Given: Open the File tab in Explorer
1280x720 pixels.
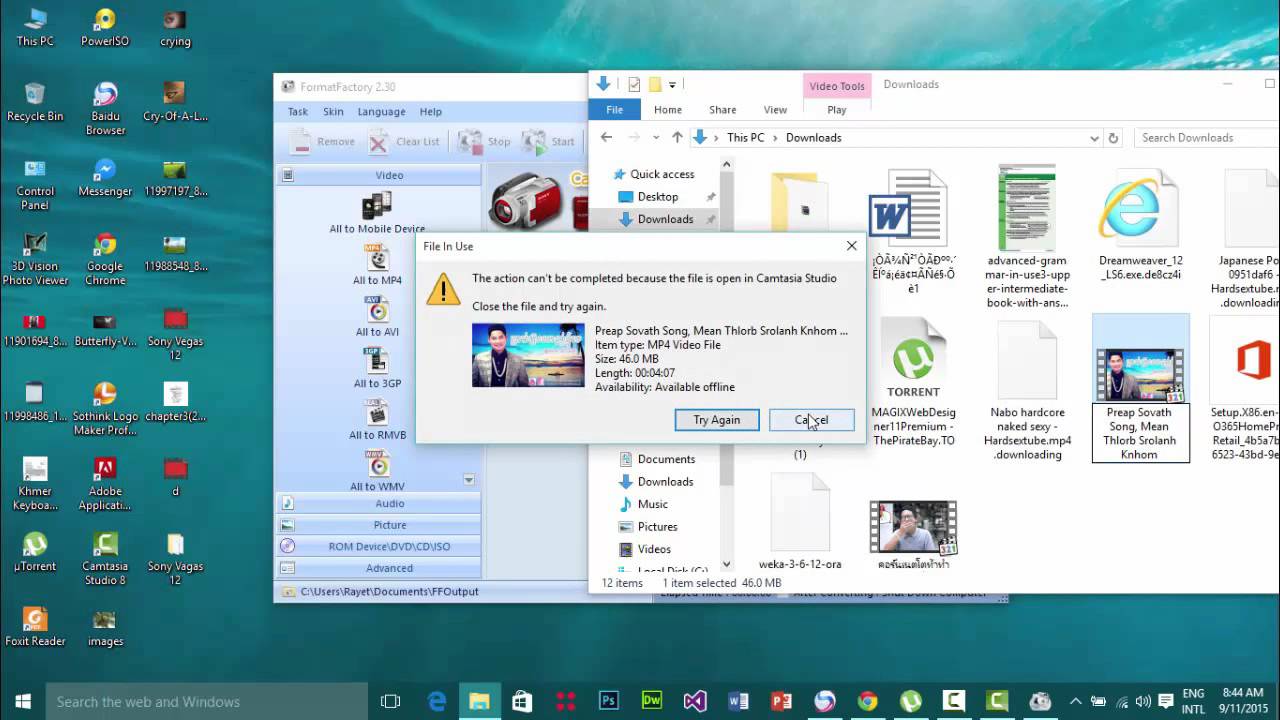Looking at the screenshot, I should pos(614,110).
